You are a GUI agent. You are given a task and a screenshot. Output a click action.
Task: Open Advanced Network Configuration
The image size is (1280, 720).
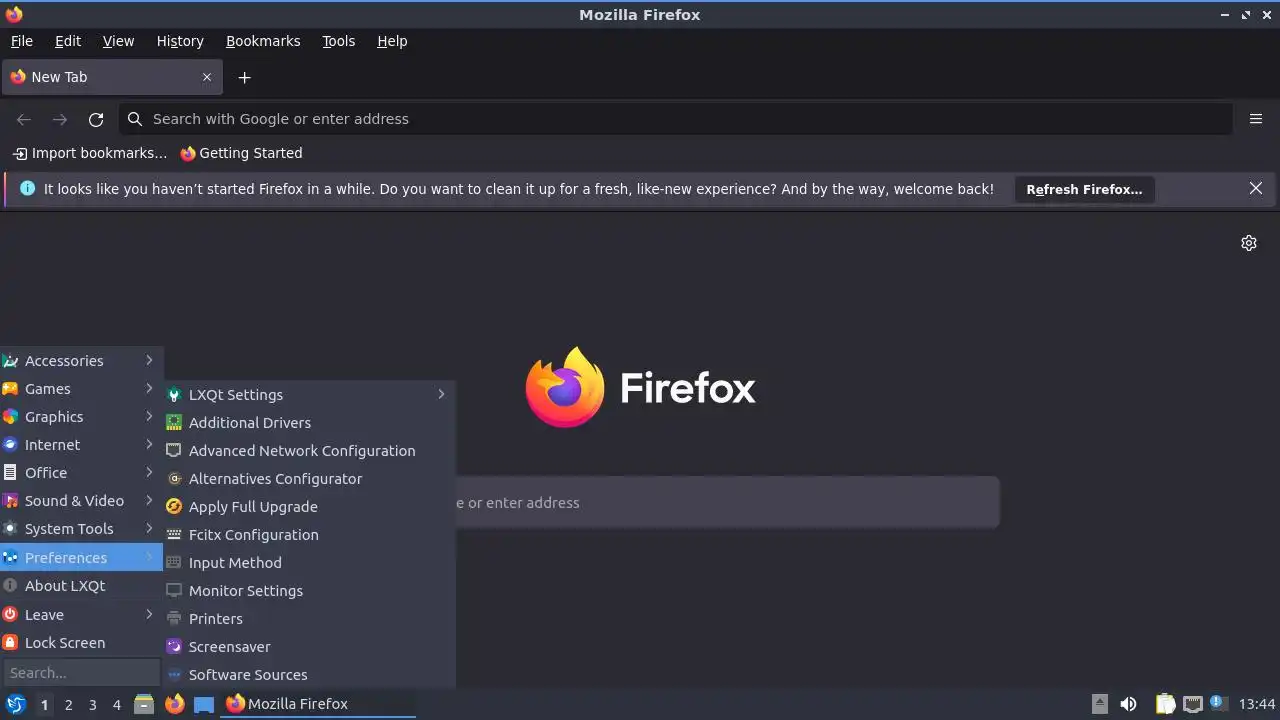[x=309, y=451]
